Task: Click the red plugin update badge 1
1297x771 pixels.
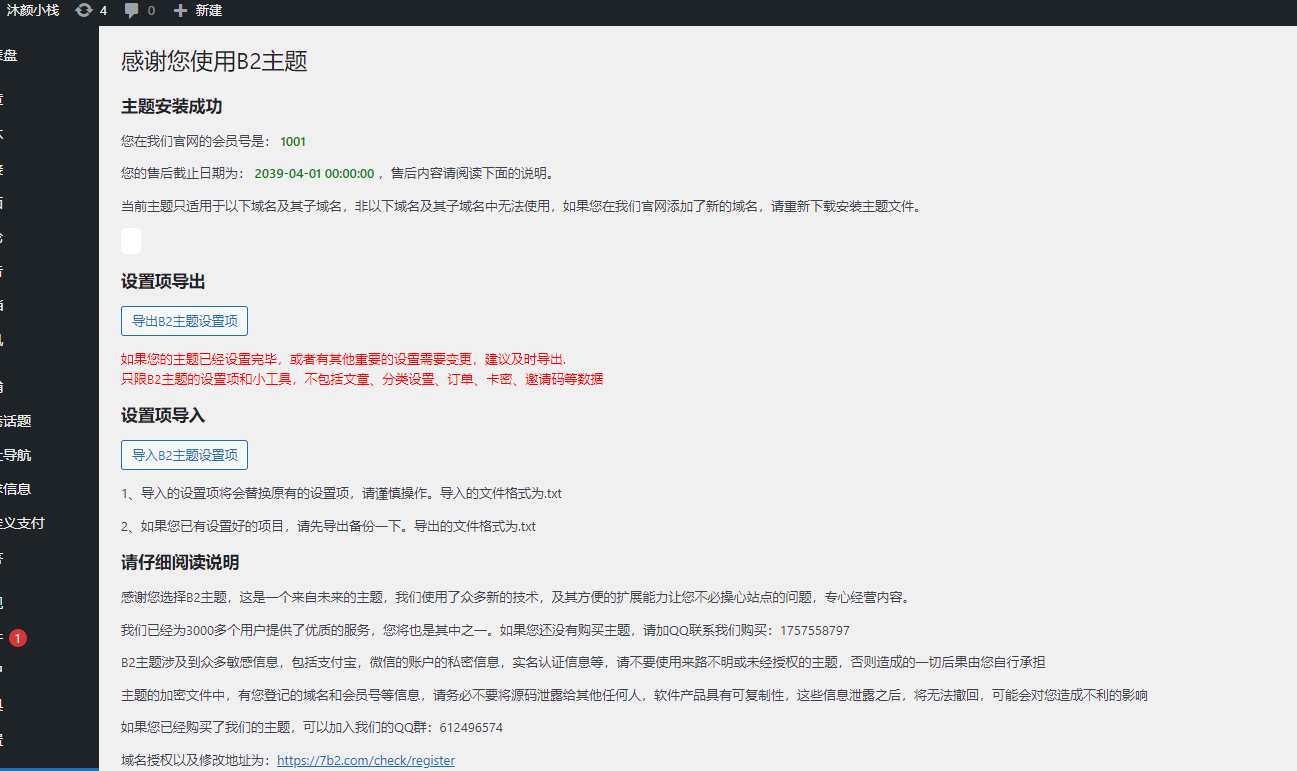Action: pos(18,638)
